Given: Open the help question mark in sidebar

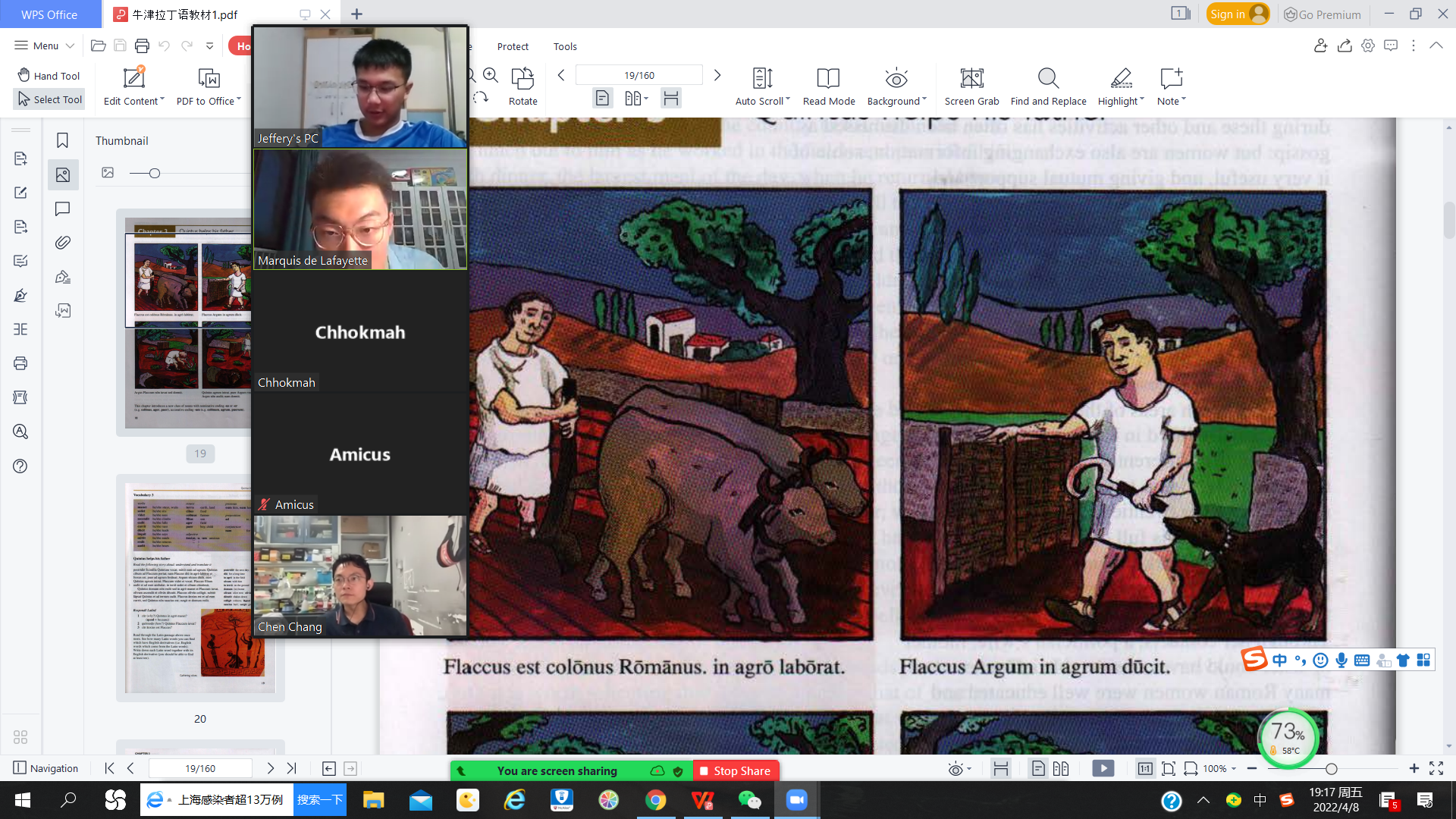Looking at the screenshot, I should coord(20,466).
